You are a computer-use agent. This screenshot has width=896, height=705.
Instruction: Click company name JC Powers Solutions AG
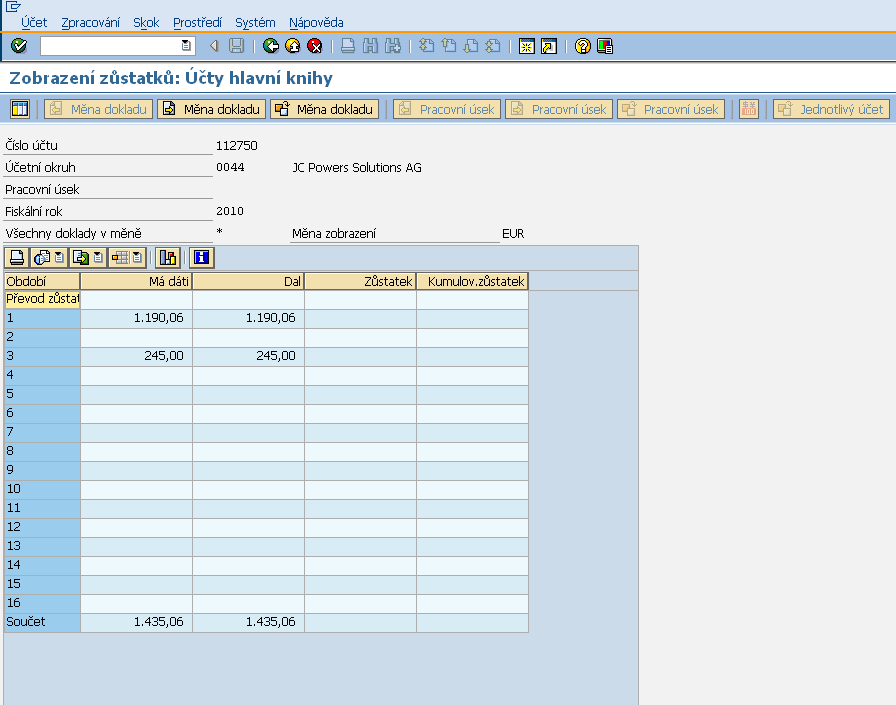(x=357, y=167)
